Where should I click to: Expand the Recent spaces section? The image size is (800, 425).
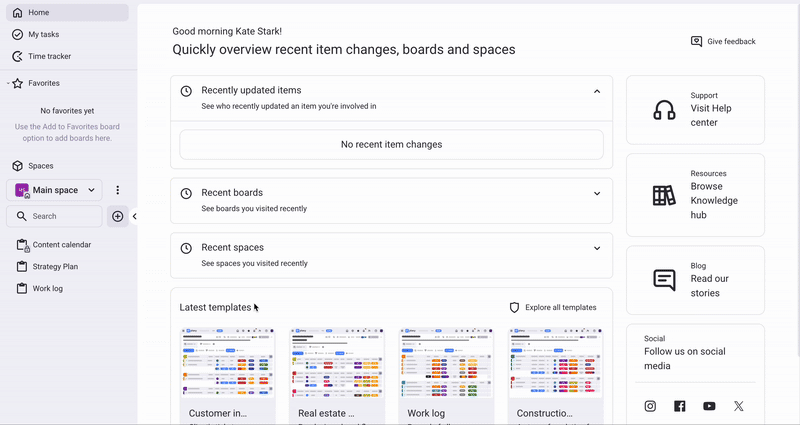pos(597,248)
